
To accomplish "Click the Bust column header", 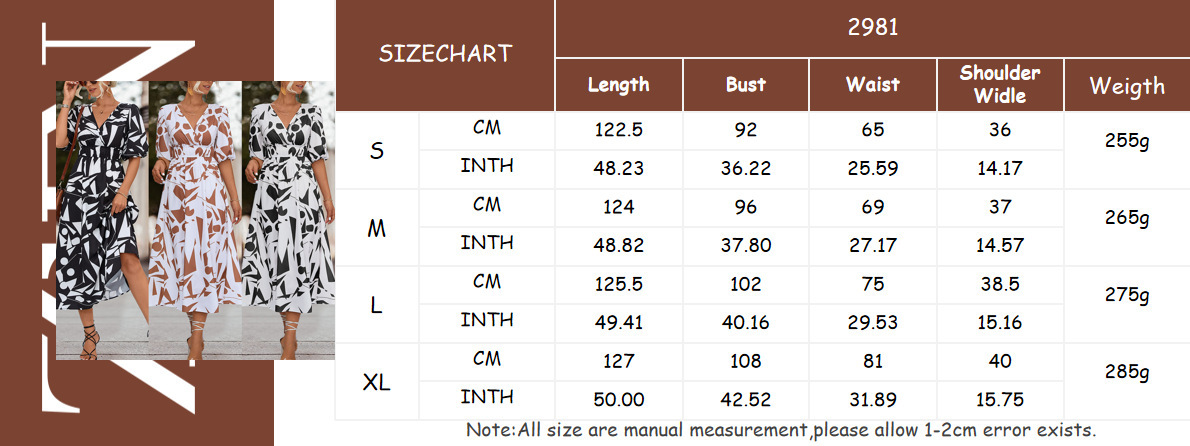I will pyautogui.click(x=746, y=85).
